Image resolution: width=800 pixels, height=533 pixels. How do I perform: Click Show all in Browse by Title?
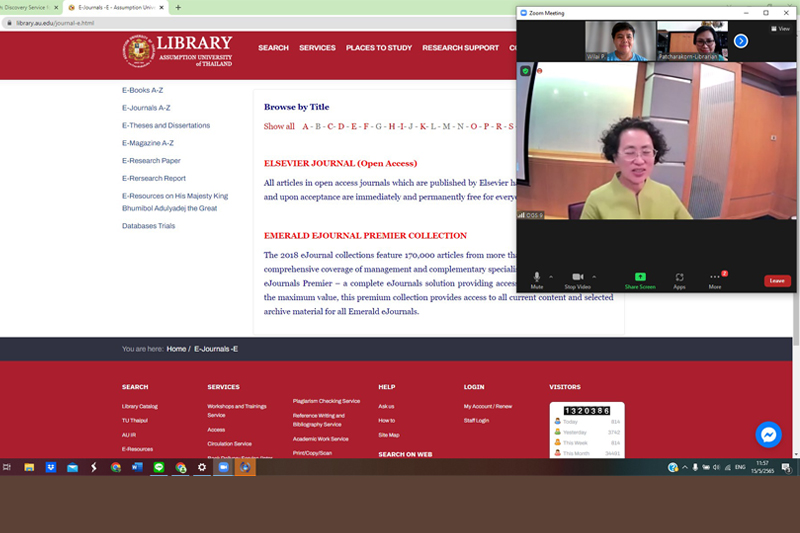(x=279, y=126)
